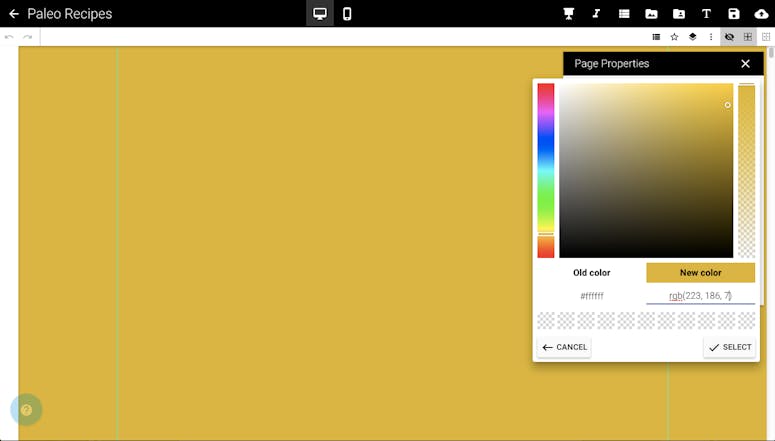Screen dimensions: 775x441
Task: Open the image gallery folder icon
Action: [x=651, y=14]
